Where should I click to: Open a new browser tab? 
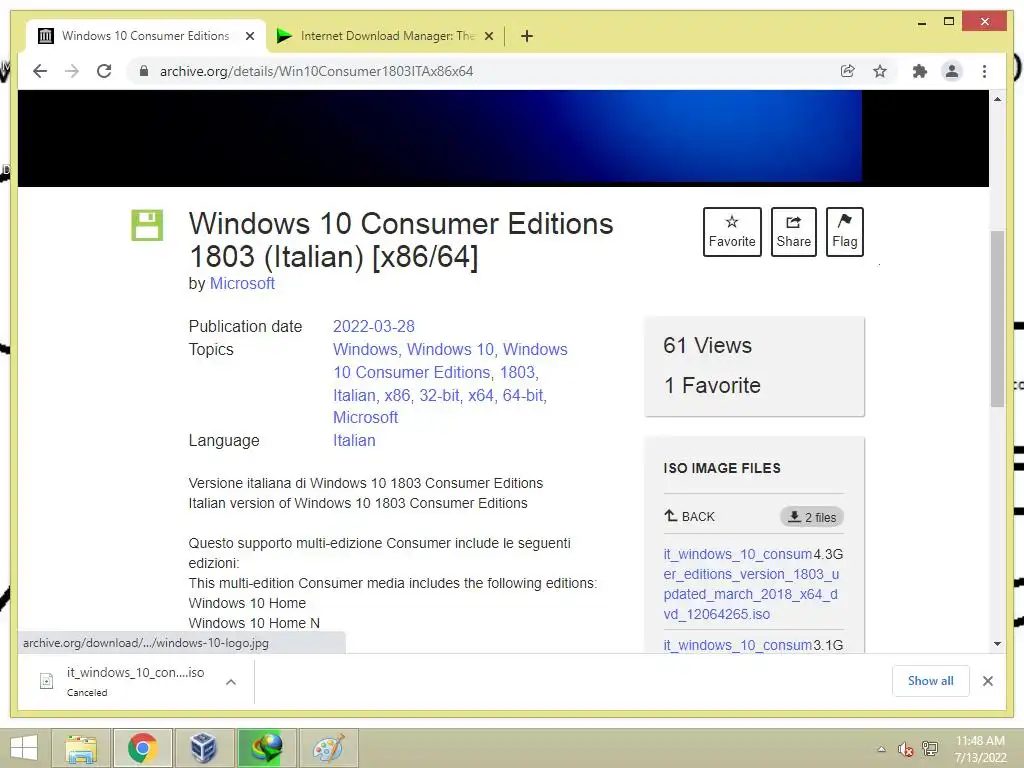coord(527,36)
